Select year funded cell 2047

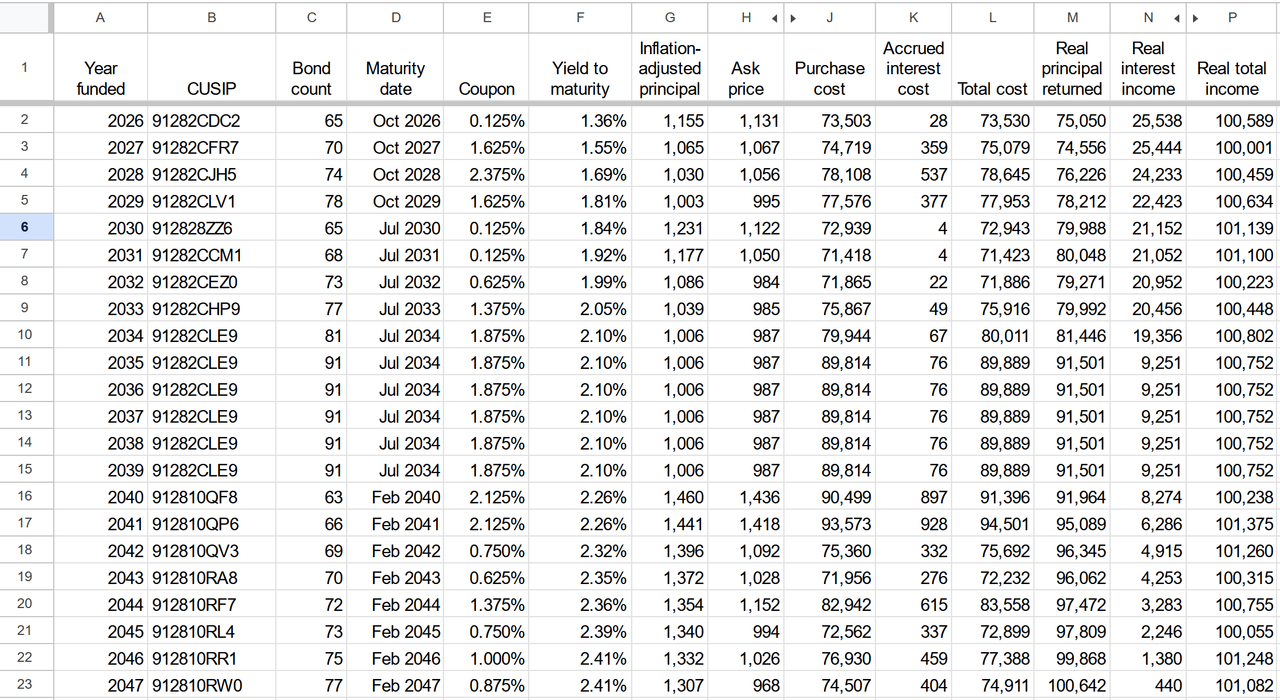(100, 687)
